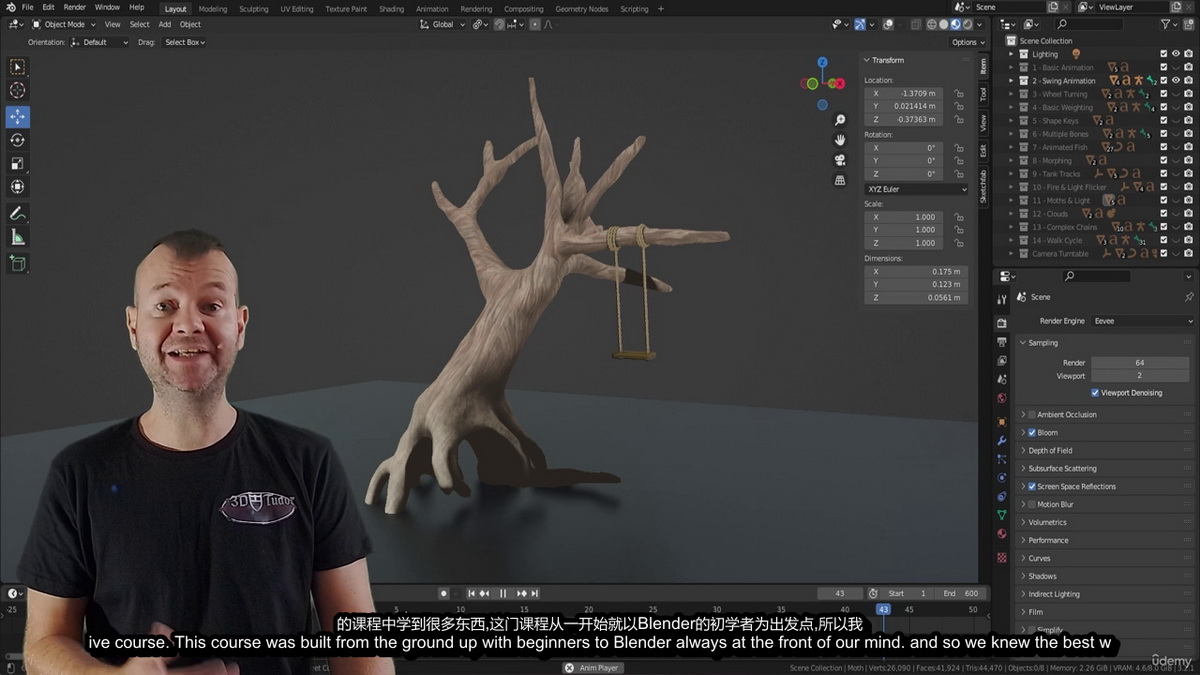
Task: Click the hand pan icon in the viewport
Action: (840, 140)
